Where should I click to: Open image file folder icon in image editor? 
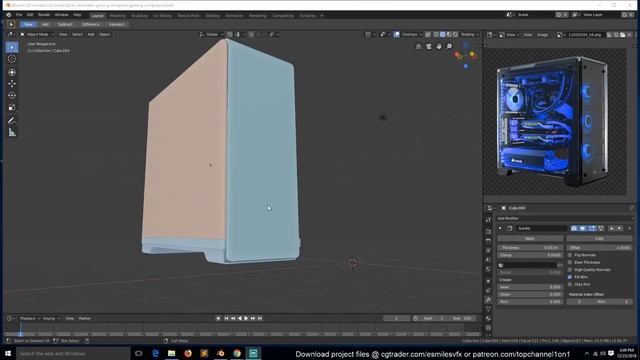pos(622,35)
